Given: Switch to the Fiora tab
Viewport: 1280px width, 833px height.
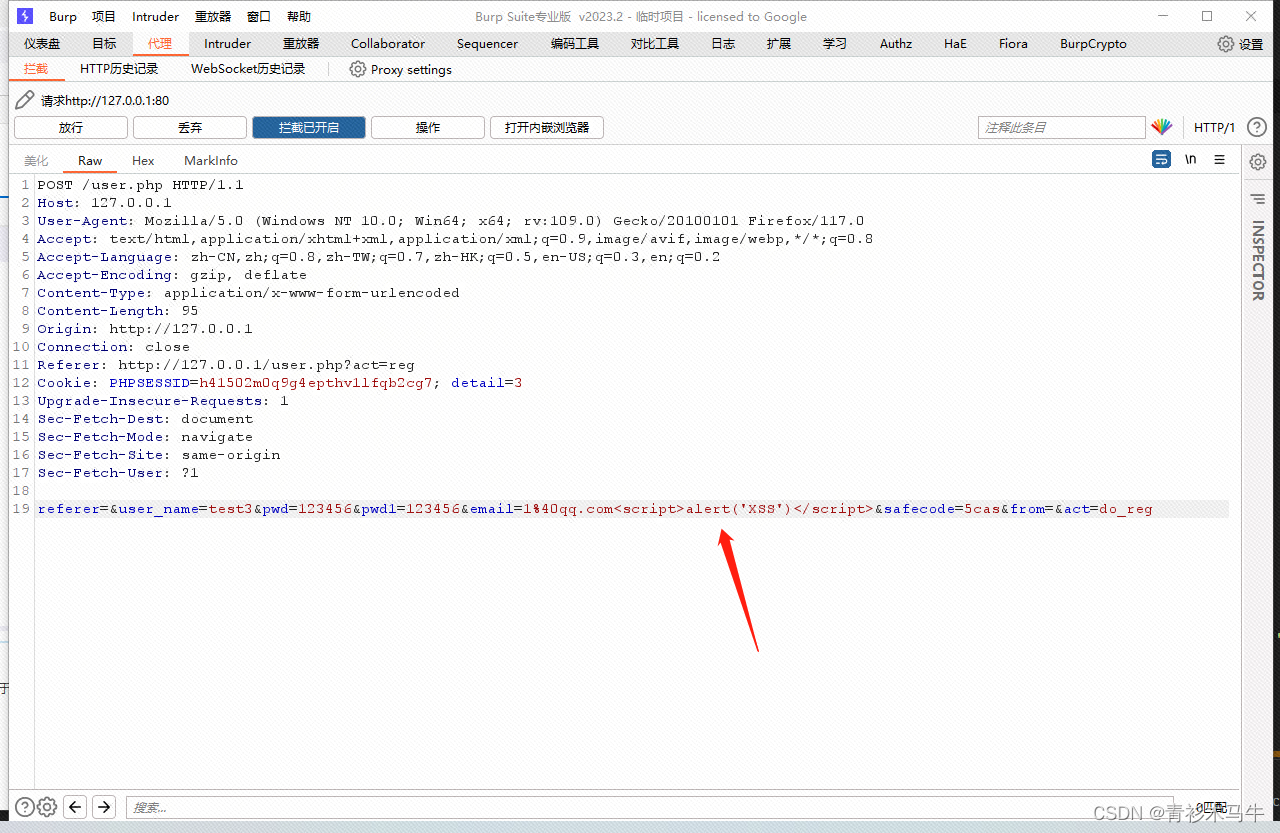Looking at the screenshot, I should coord(1013,44).
